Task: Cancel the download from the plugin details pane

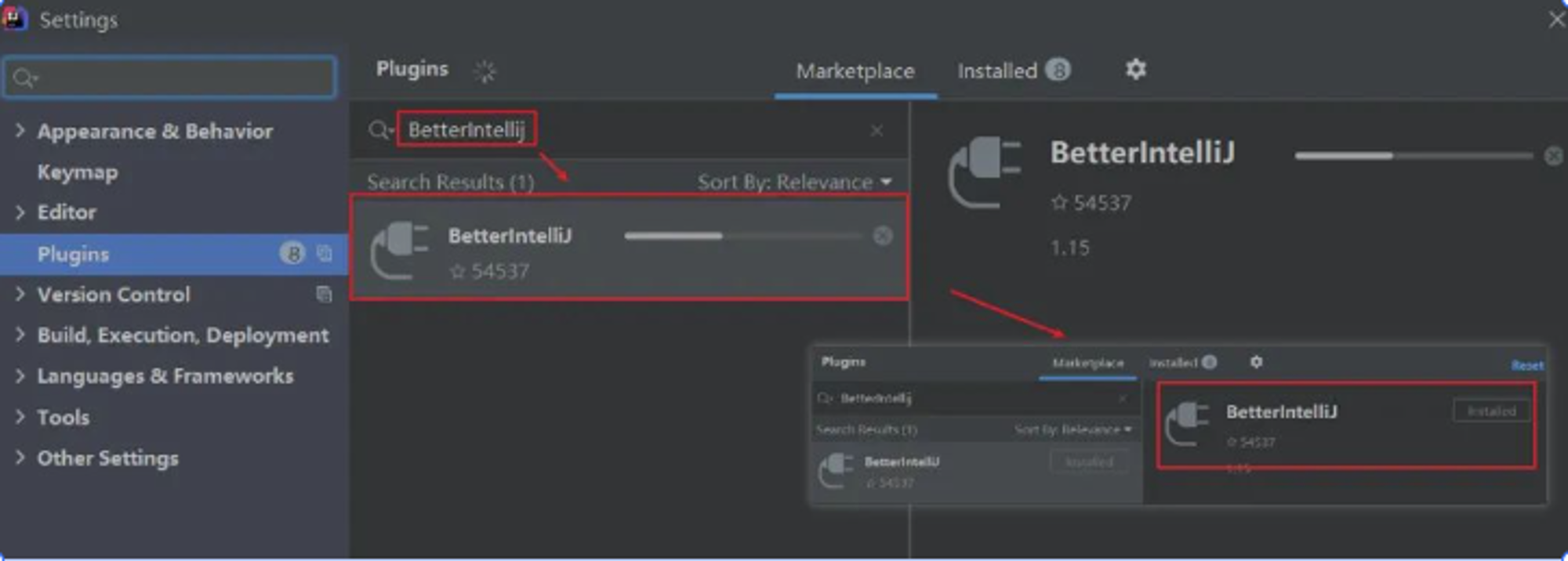Action: point(1553,156)
